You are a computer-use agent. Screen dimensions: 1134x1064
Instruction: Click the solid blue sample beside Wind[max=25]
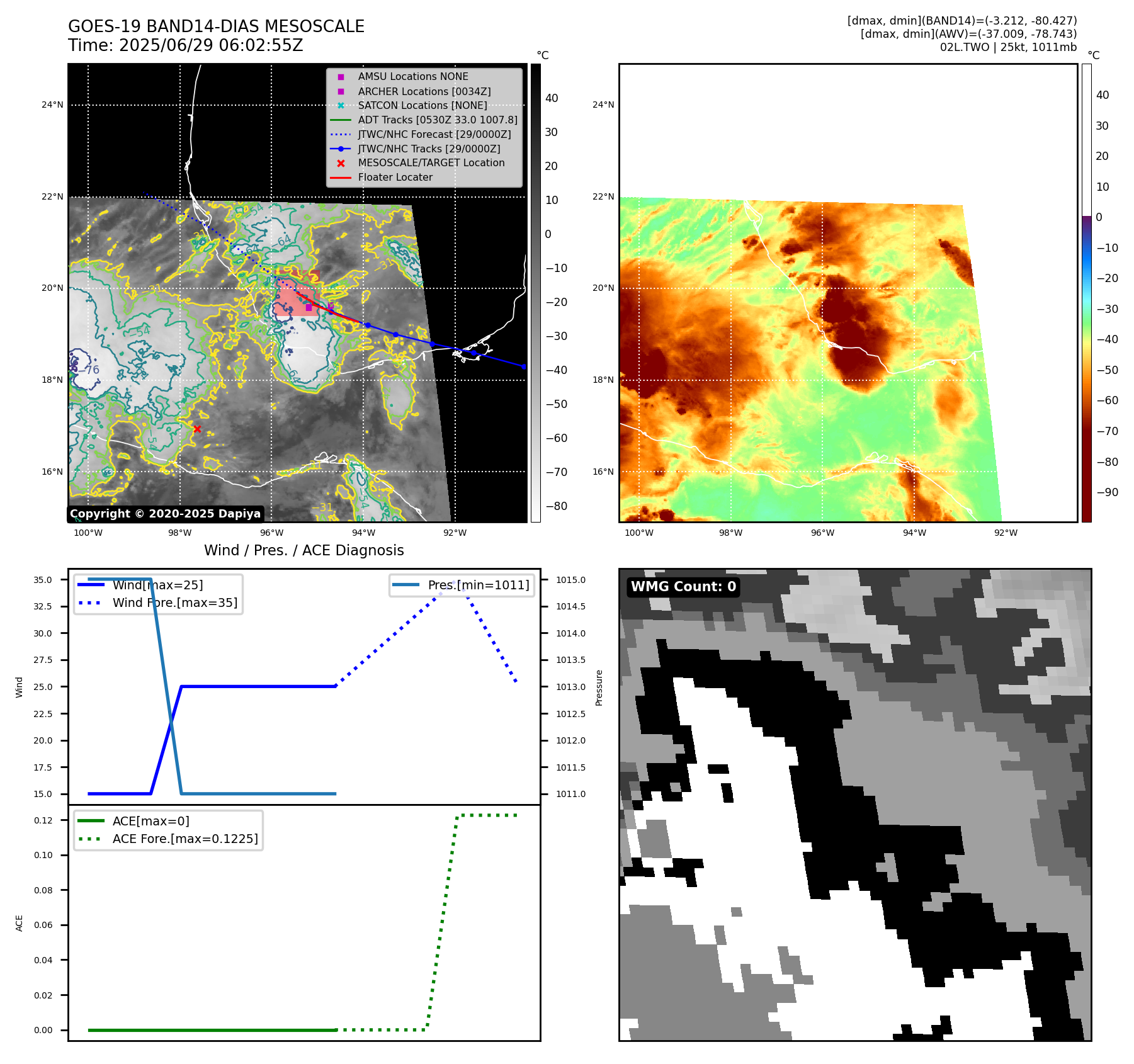[91, 585]
